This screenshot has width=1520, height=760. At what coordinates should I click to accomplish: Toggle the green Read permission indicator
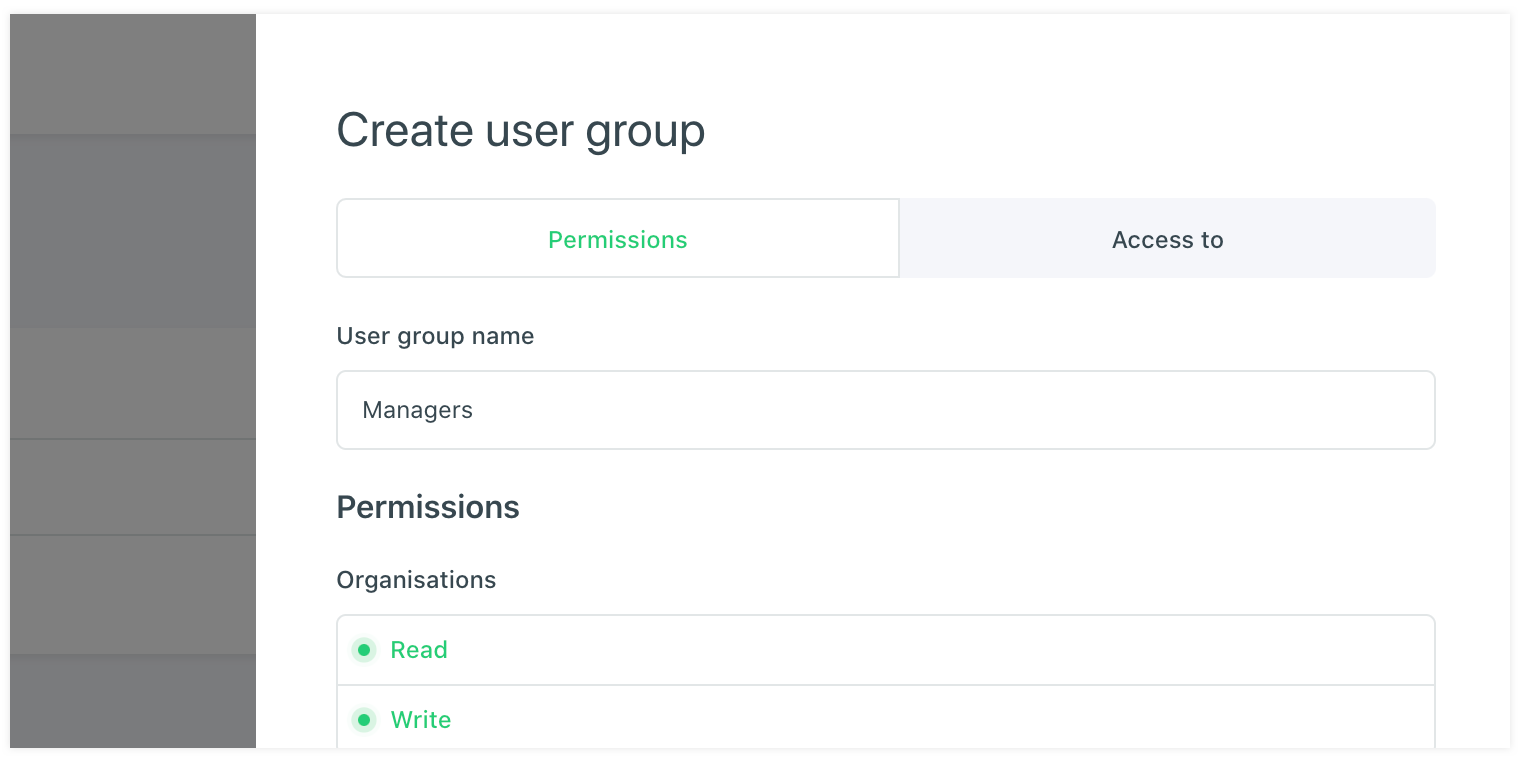(364, 650)
